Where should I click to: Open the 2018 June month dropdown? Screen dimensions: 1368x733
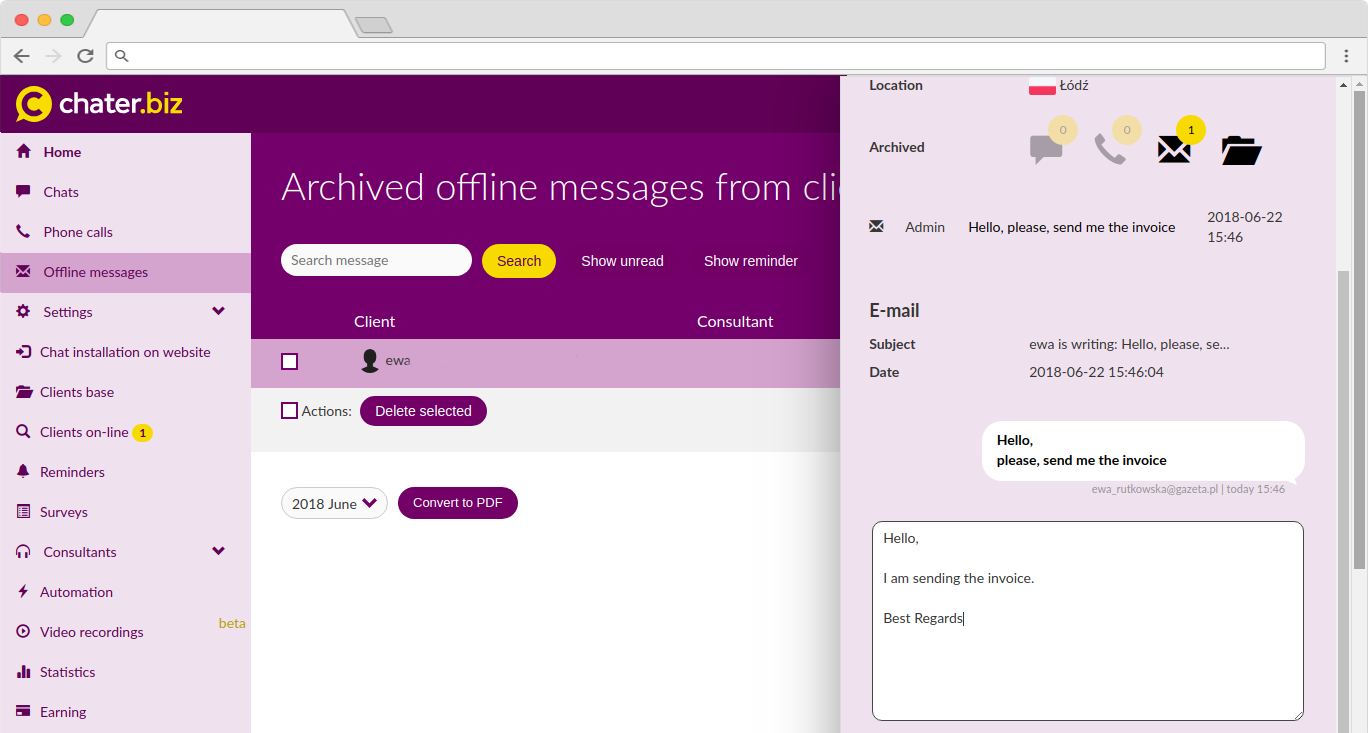tap(334, 503)
